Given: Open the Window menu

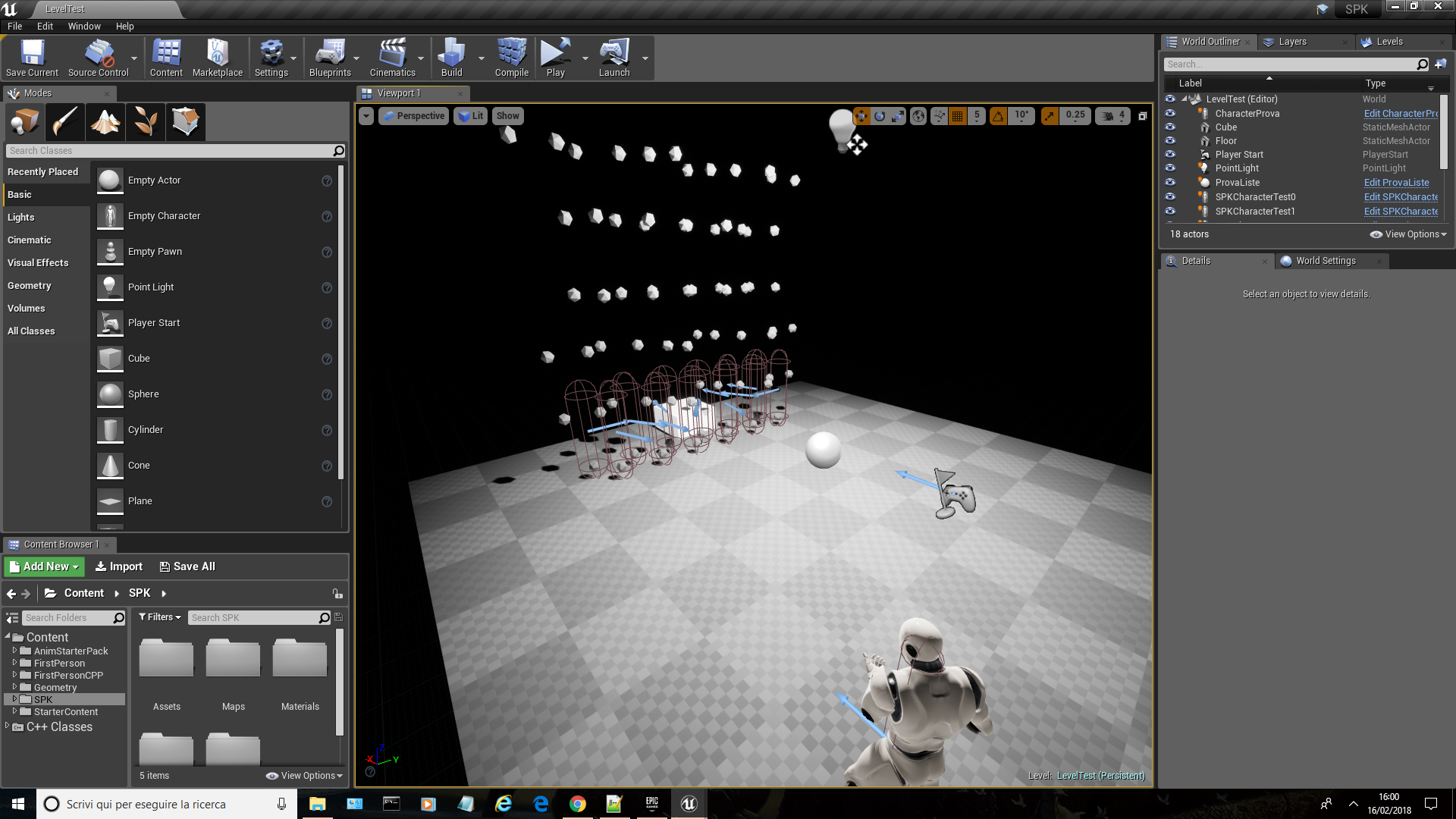Looking at the screenshot, I should 84,26.
